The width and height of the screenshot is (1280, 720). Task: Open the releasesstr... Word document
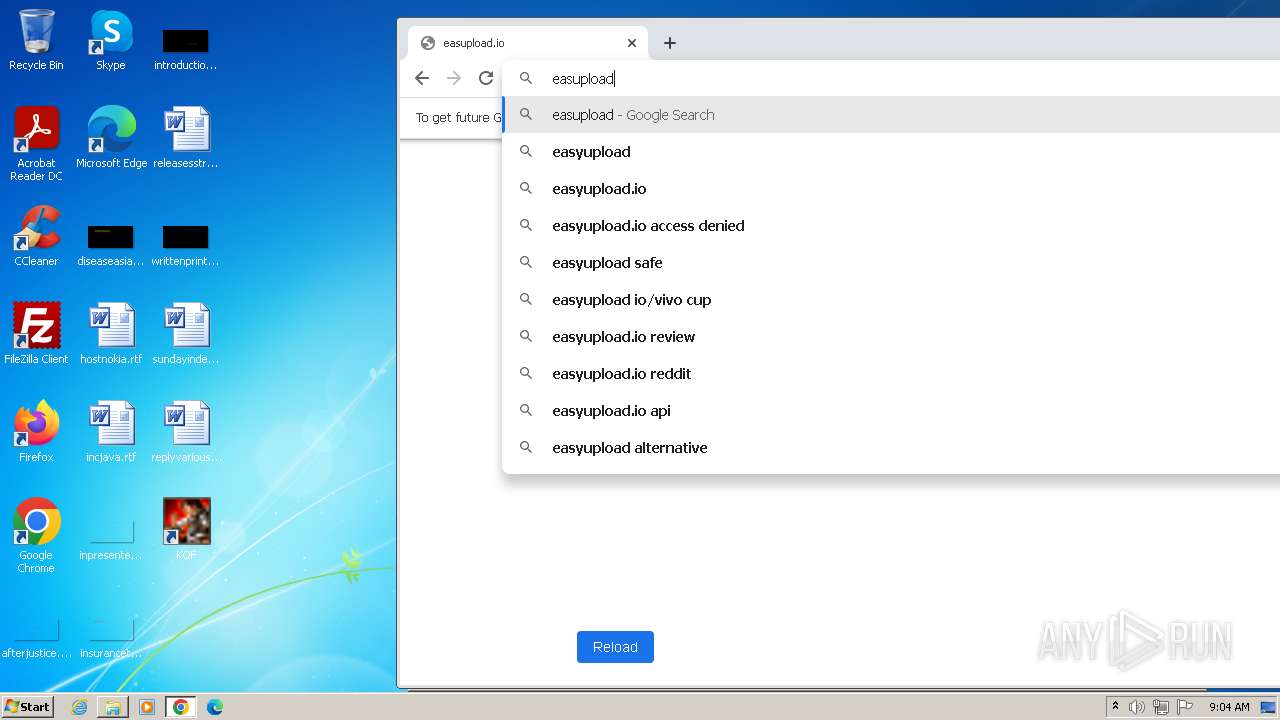[186, 137]
